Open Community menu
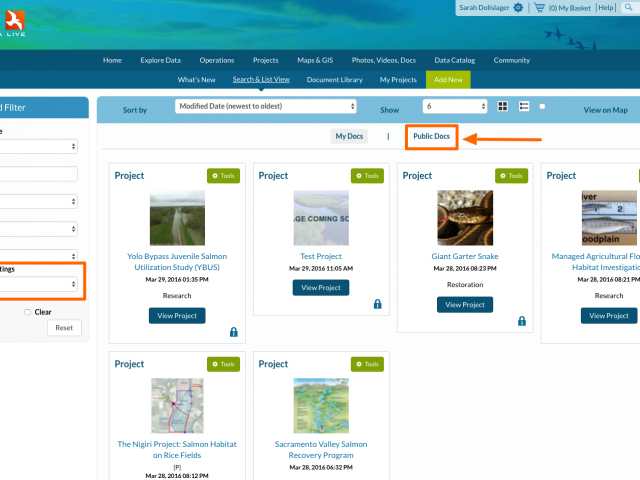The width and height of the screenshot is (640, 480). [512, 60]
